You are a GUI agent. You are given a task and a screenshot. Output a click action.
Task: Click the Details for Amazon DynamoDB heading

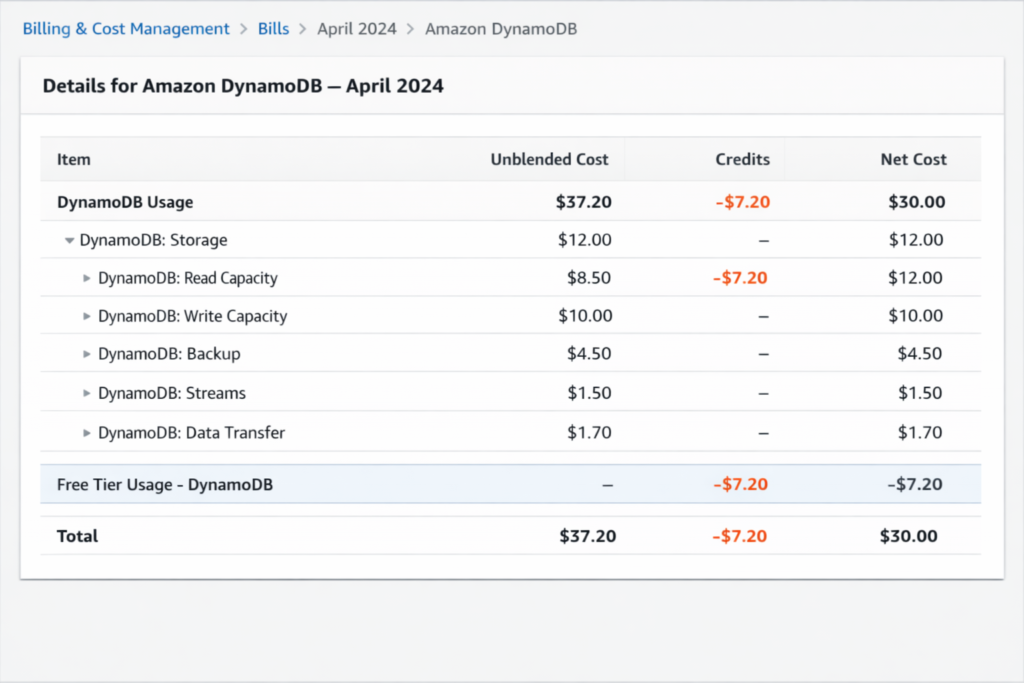point(242,86)
